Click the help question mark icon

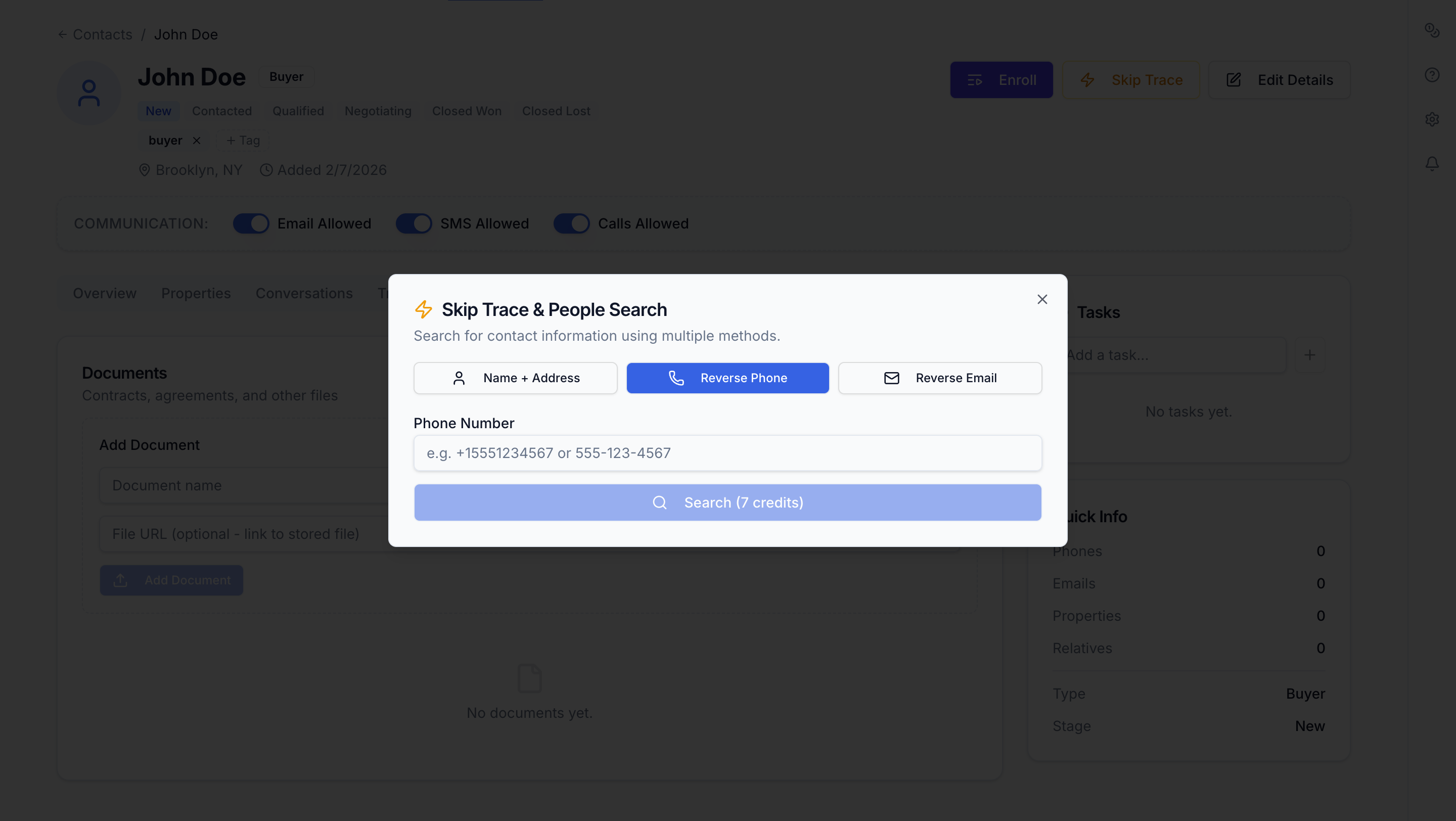point(1431,75)
